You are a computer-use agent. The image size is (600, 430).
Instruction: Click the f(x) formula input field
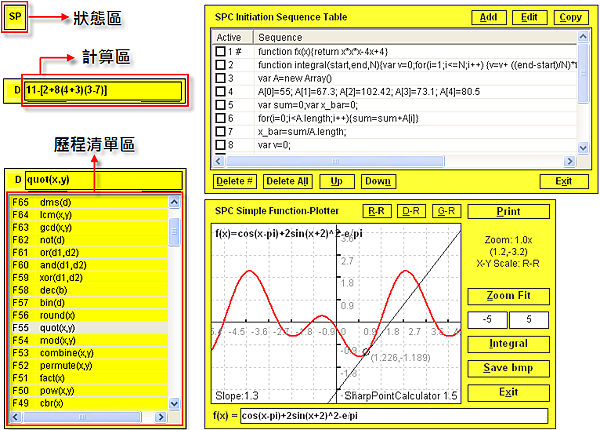click(x=394, y=416)
